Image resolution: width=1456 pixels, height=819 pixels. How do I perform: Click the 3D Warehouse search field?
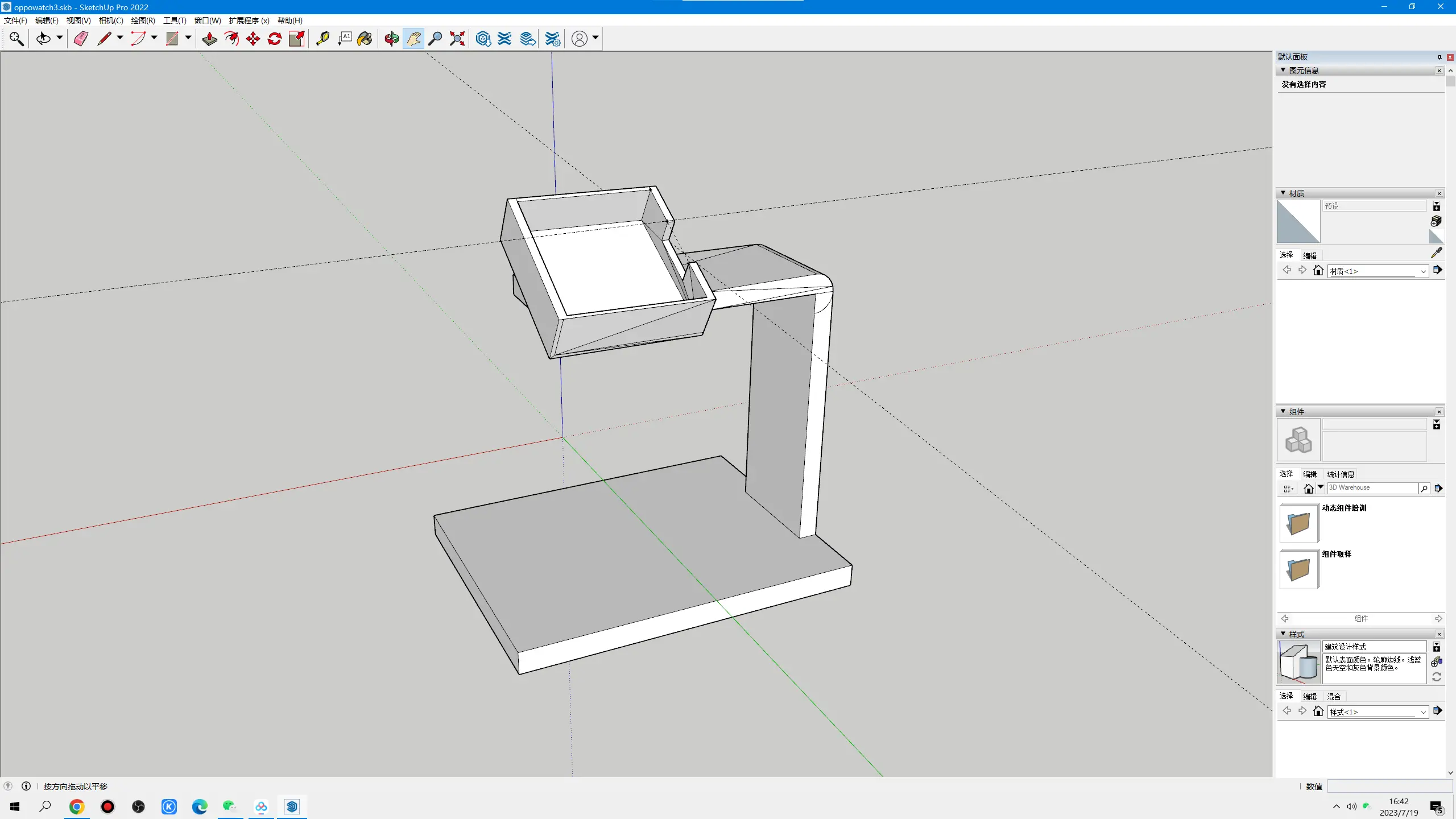pyautogui.click(x=1371, y=488)
